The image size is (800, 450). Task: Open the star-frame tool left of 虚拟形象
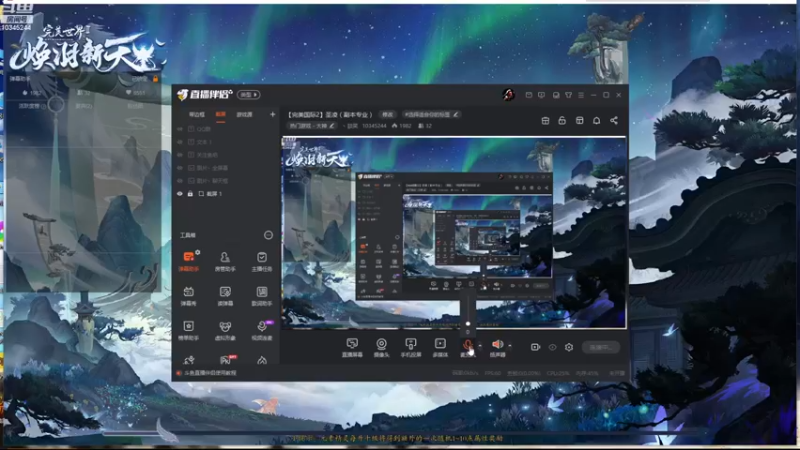pos(189,330)
